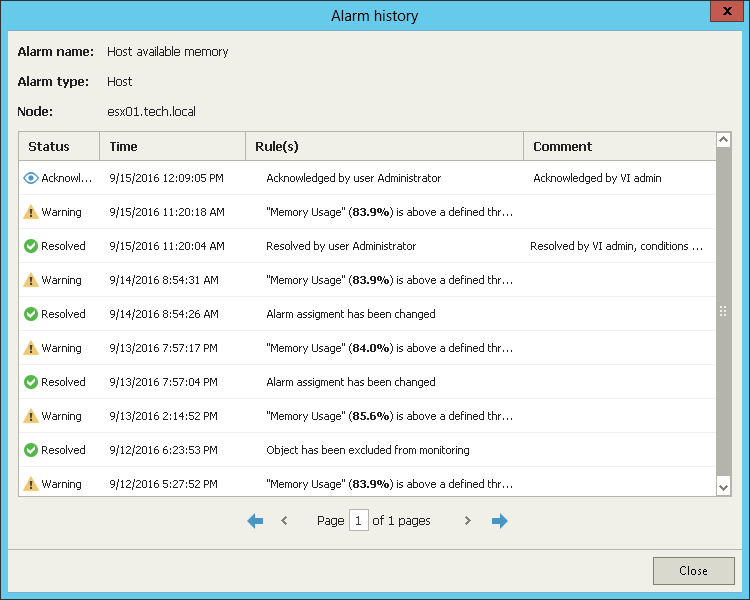Select the Memory Usage (85.6%) rule text
The image size is (750, 600).
389,416
